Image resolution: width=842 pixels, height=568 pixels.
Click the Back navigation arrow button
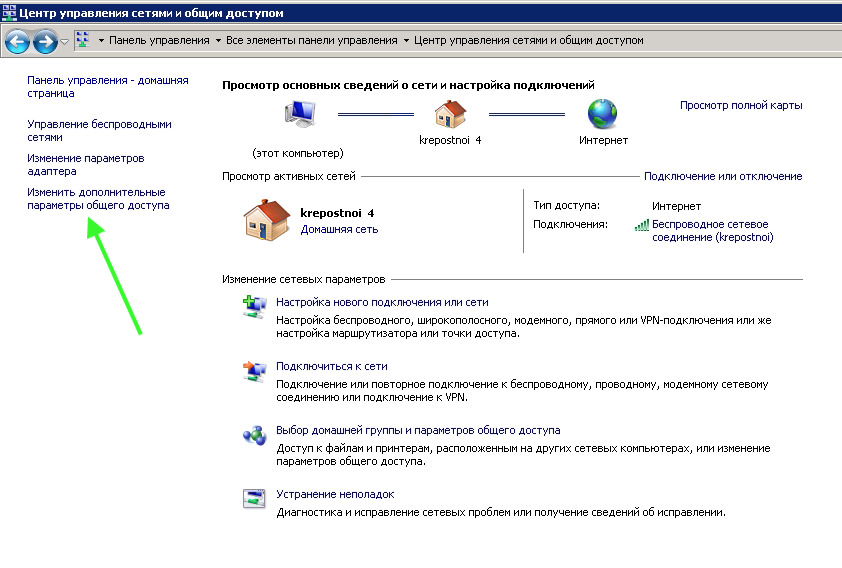coord(17,41)
